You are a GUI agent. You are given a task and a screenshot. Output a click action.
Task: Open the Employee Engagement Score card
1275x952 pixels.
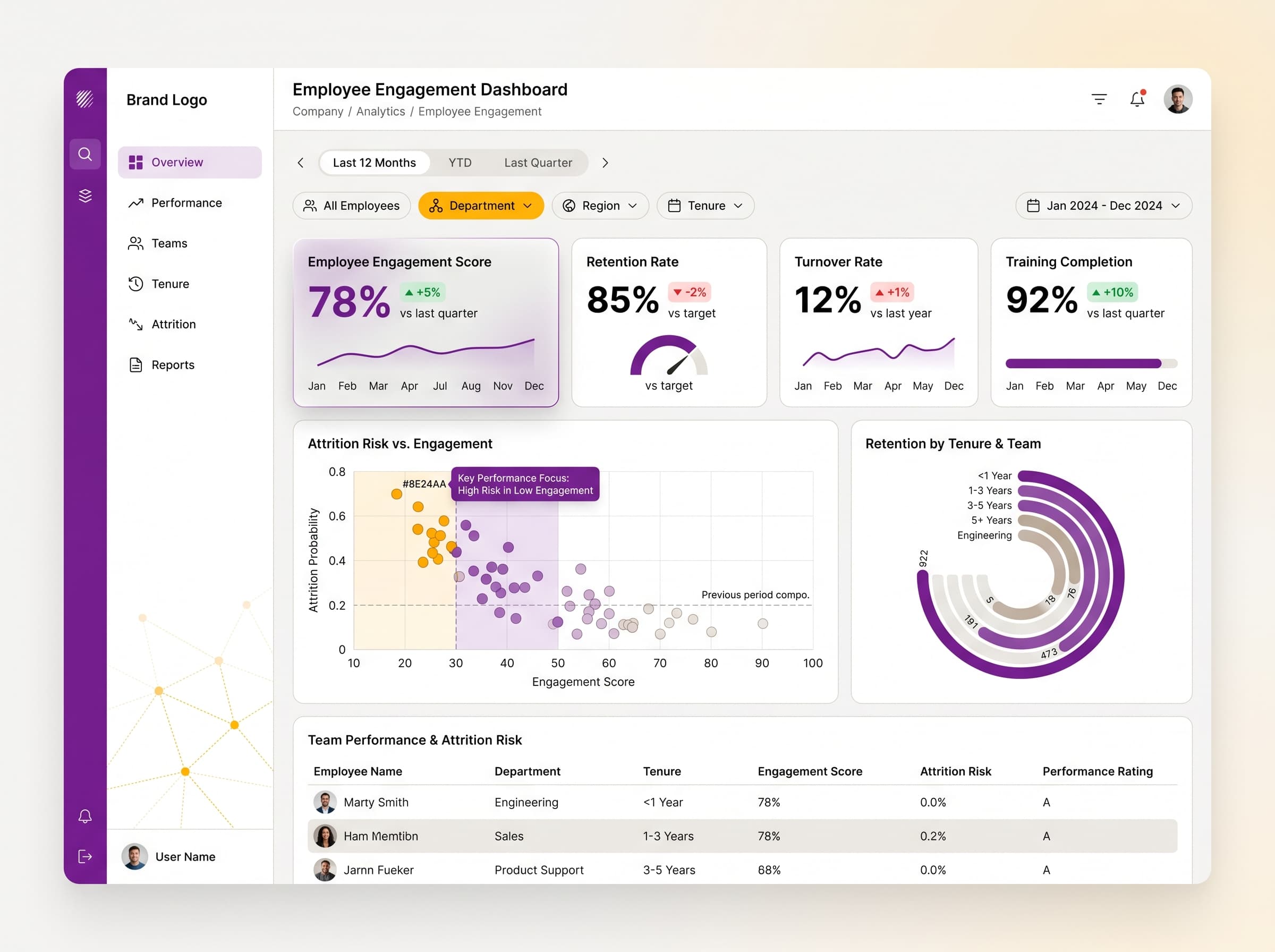[x=426, y=322]
